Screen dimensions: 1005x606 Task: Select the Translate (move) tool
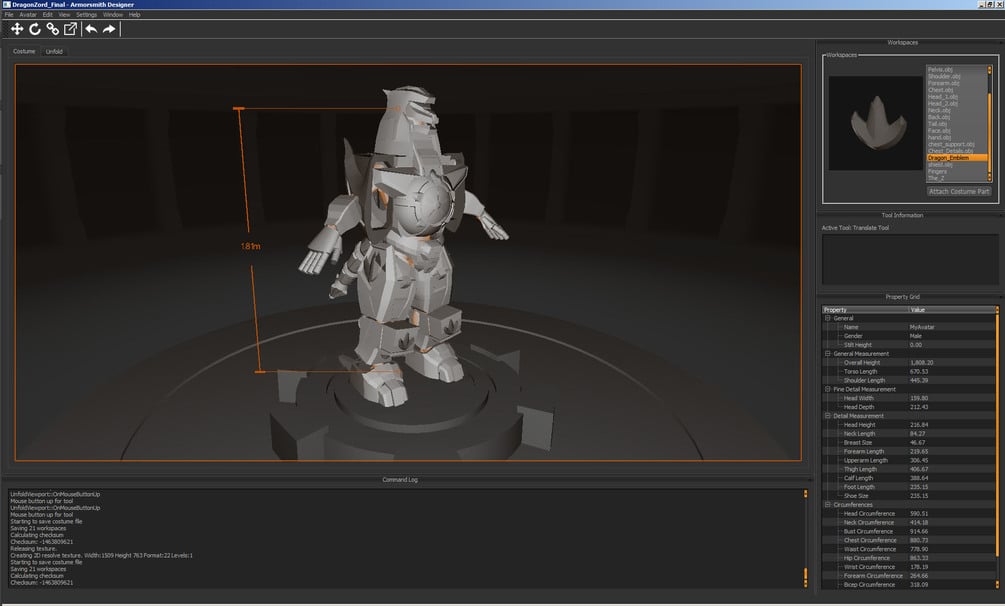tap(17, 29)
